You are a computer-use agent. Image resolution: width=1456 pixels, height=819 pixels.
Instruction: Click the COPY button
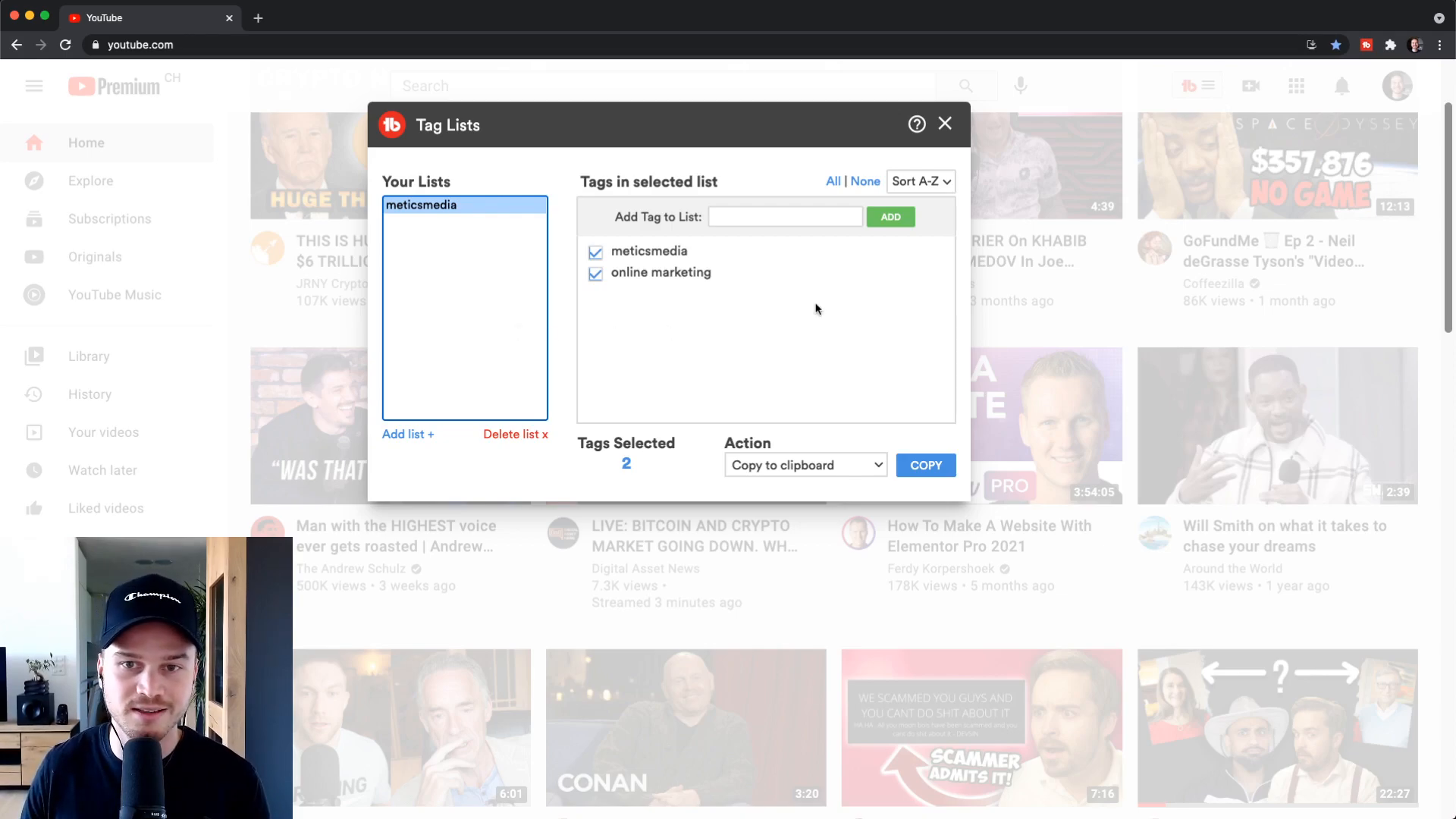[926, 465]
